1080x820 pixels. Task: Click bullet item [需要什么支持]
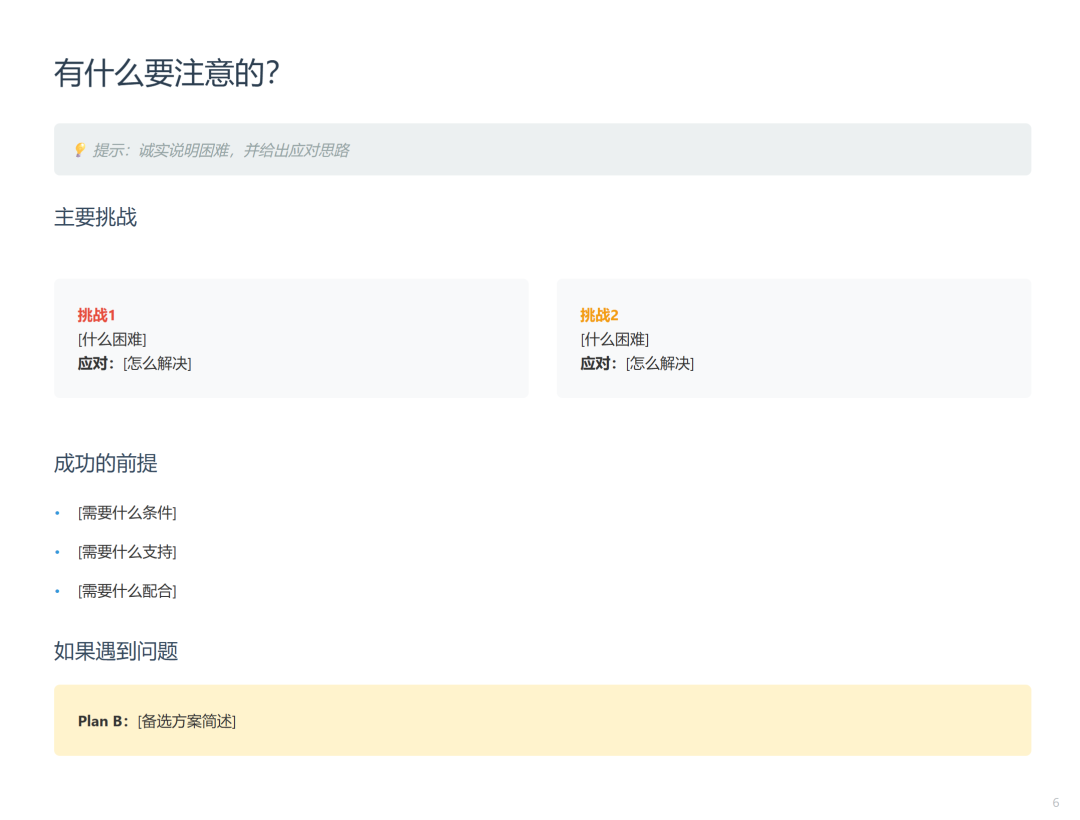point(127,551)
